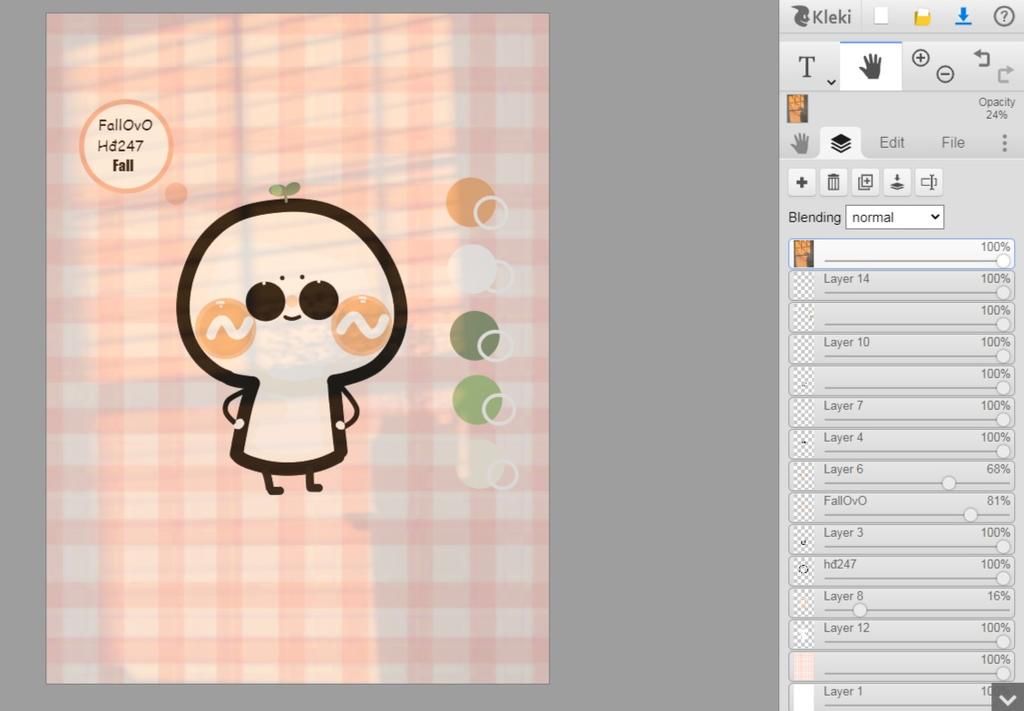Download the image with the blue arrow icon
1024x711 pixels.
(x=963, y=16)
